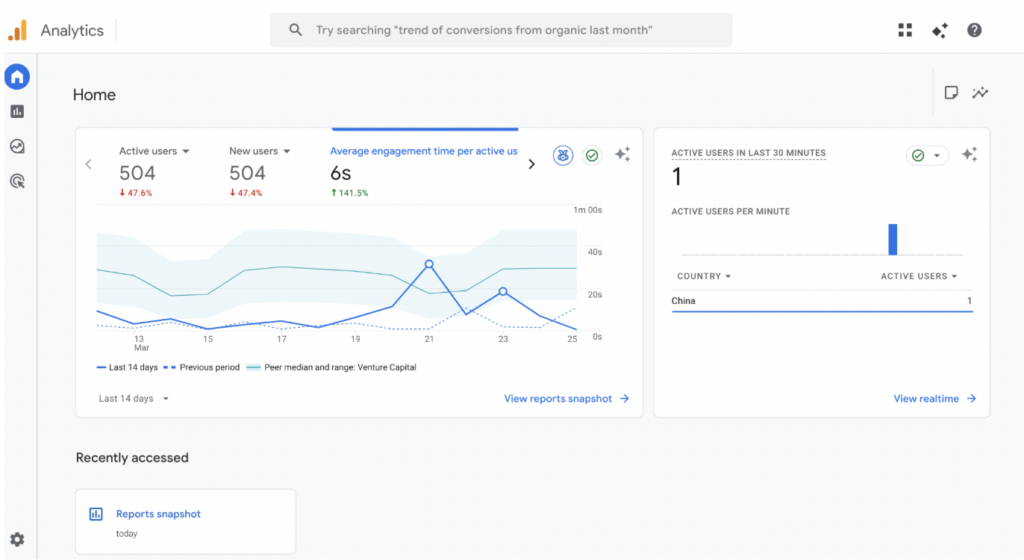Open the Google apps grid icon

click(904, 30)
